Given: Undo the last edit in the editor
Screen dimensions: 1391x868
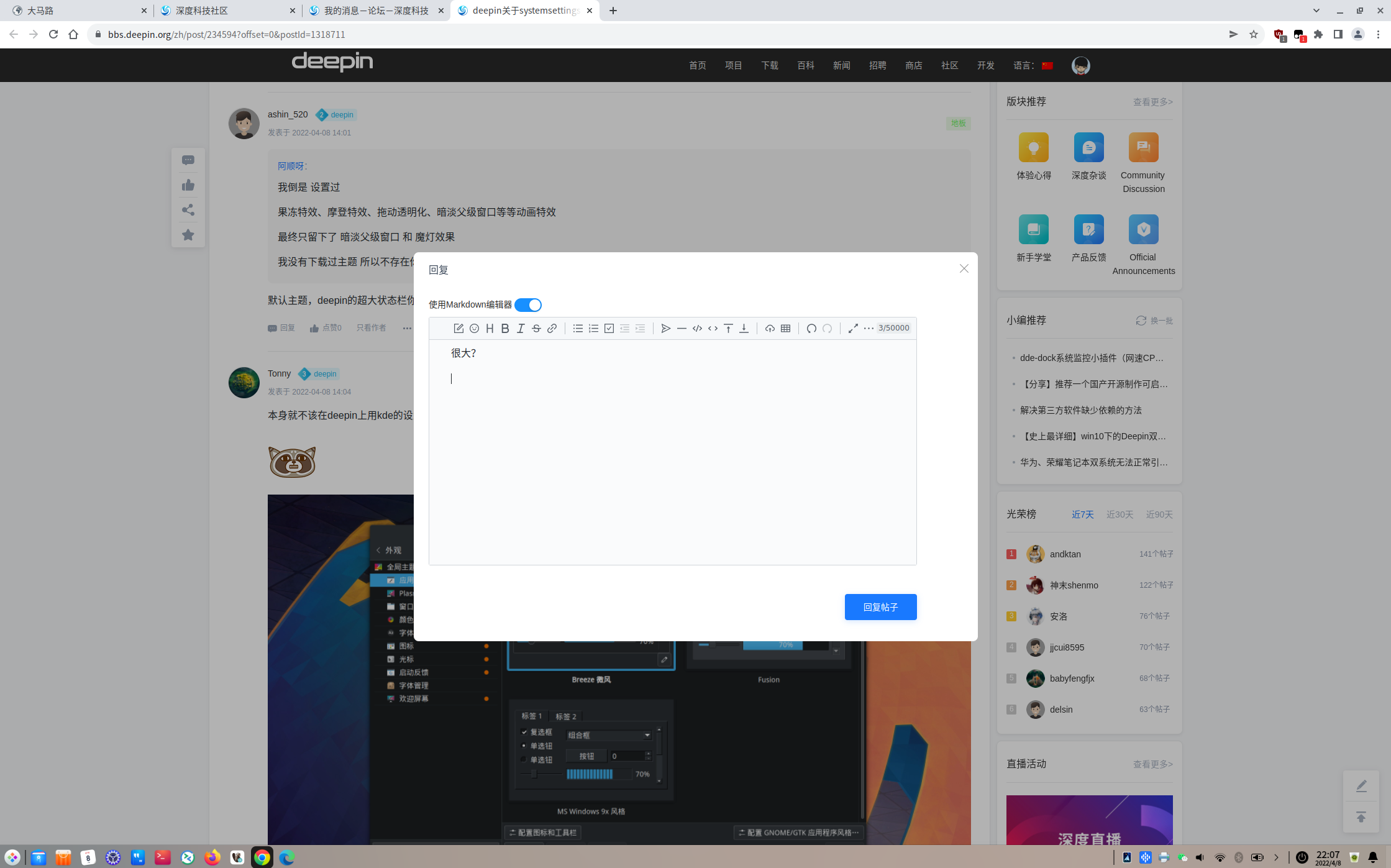Looking at the screenshot, I should [811, 328].
